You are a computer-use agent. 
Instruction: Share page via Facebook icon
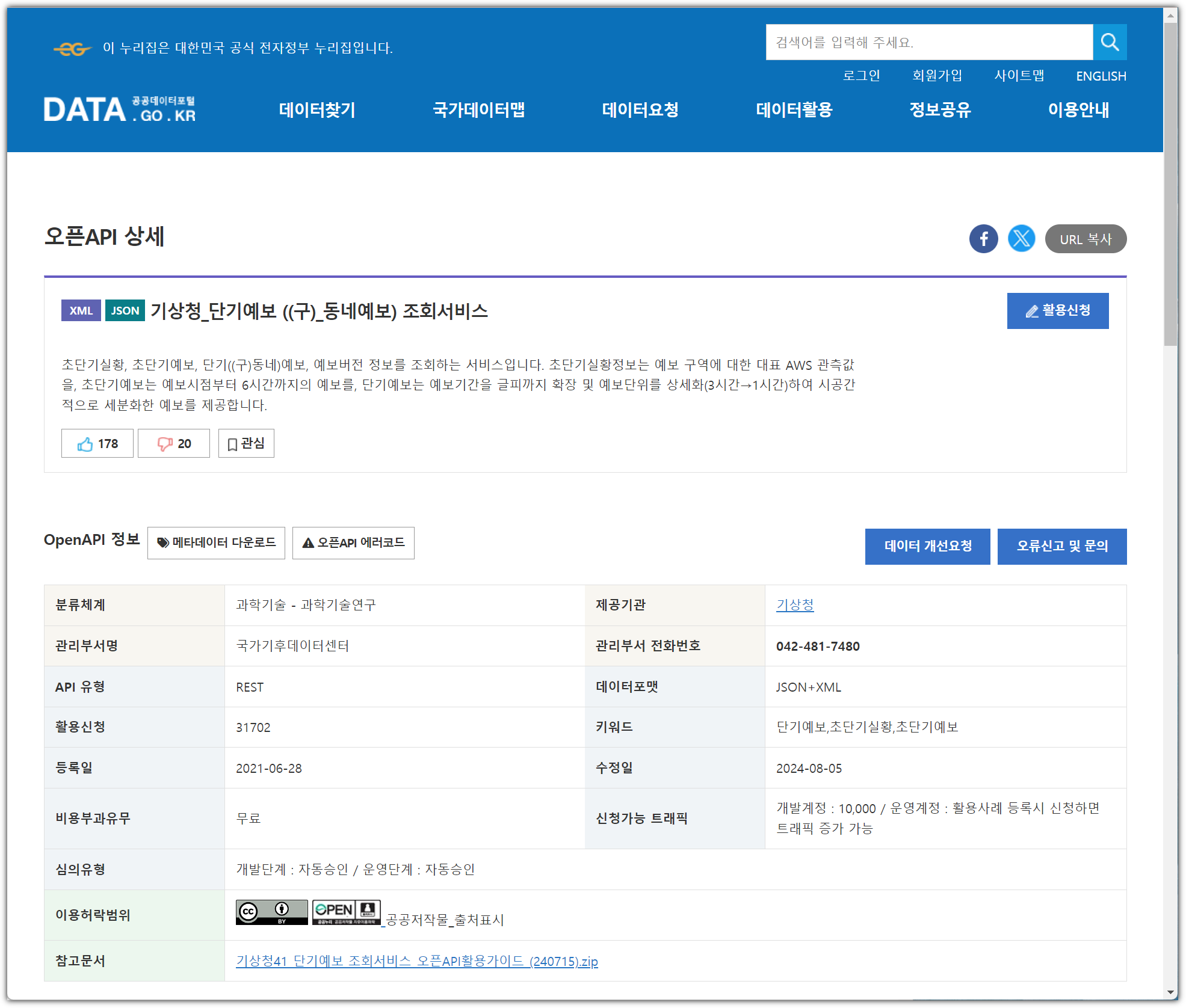(x=983, y=239)
